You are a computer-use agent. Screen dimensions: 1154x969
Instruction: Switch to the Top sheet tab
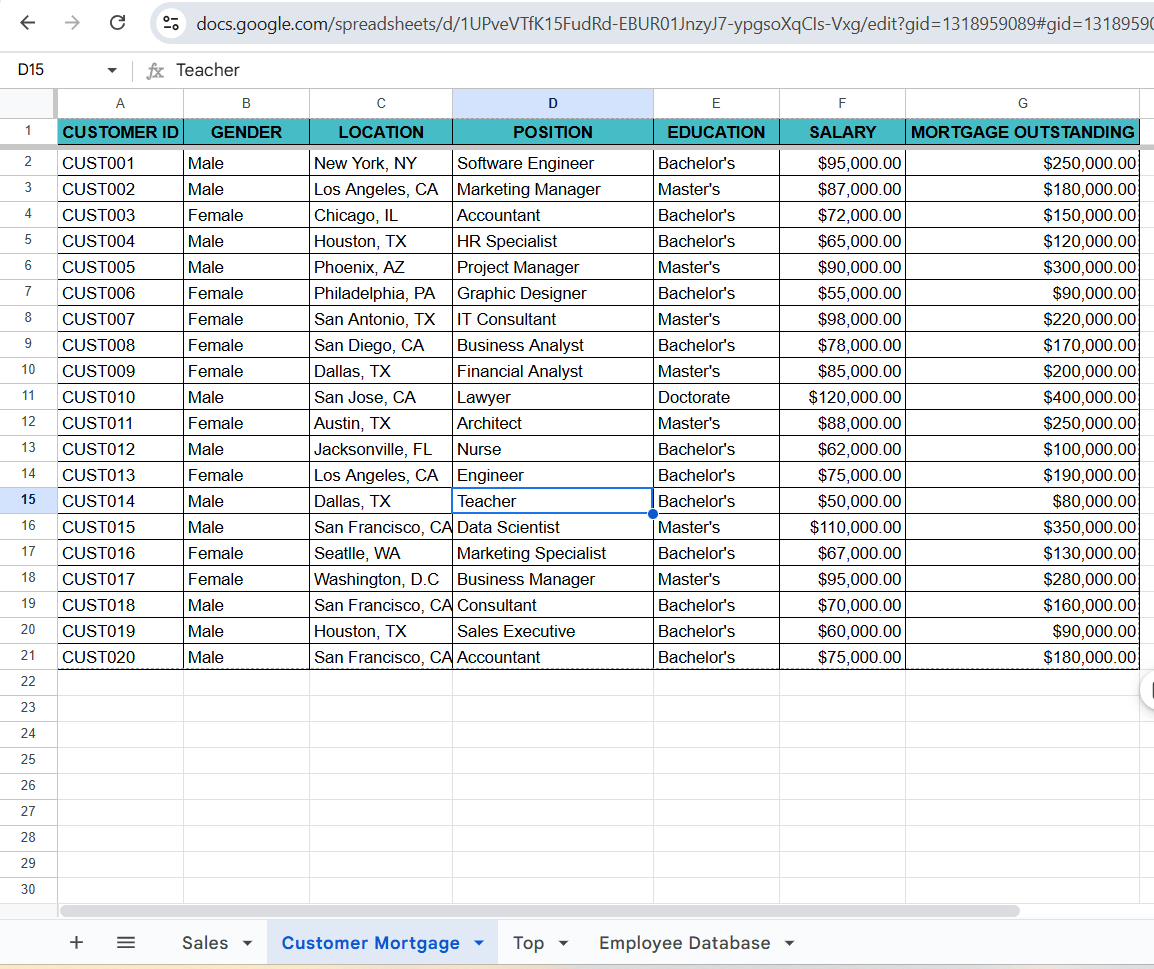pyautogui.click(x=528, y=943)
